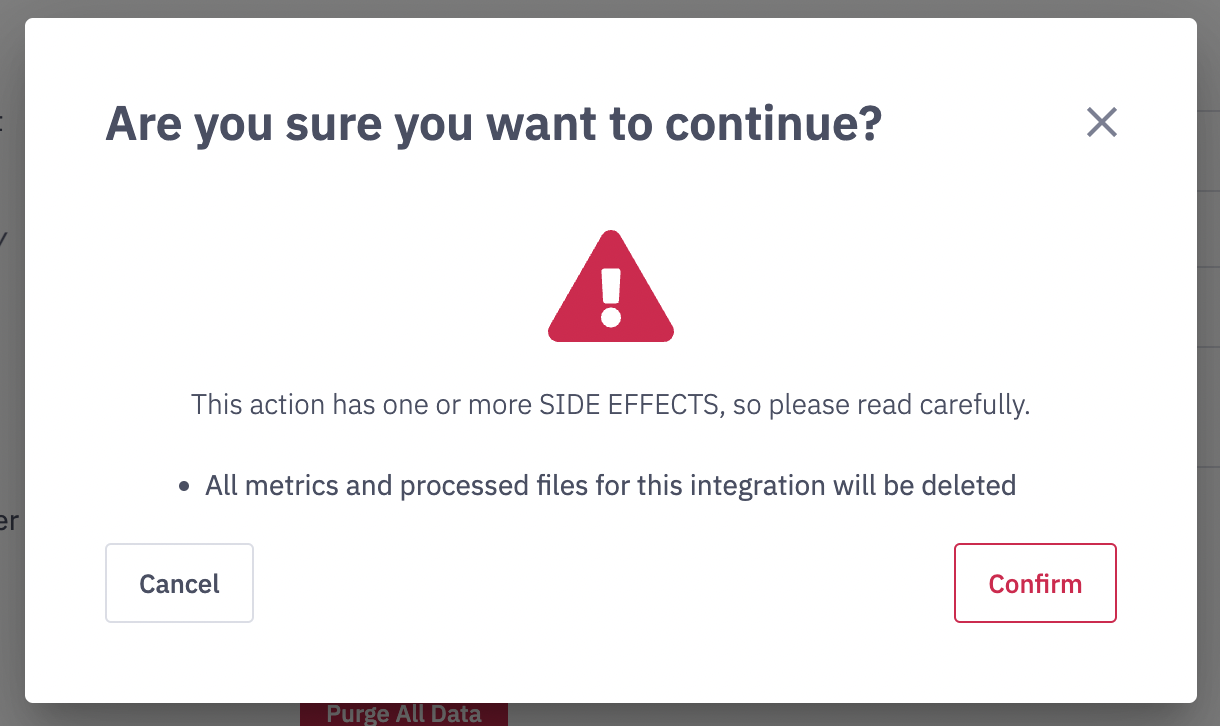
Task: Click the bullet about deleted metrics
Action: coord(609,485)
